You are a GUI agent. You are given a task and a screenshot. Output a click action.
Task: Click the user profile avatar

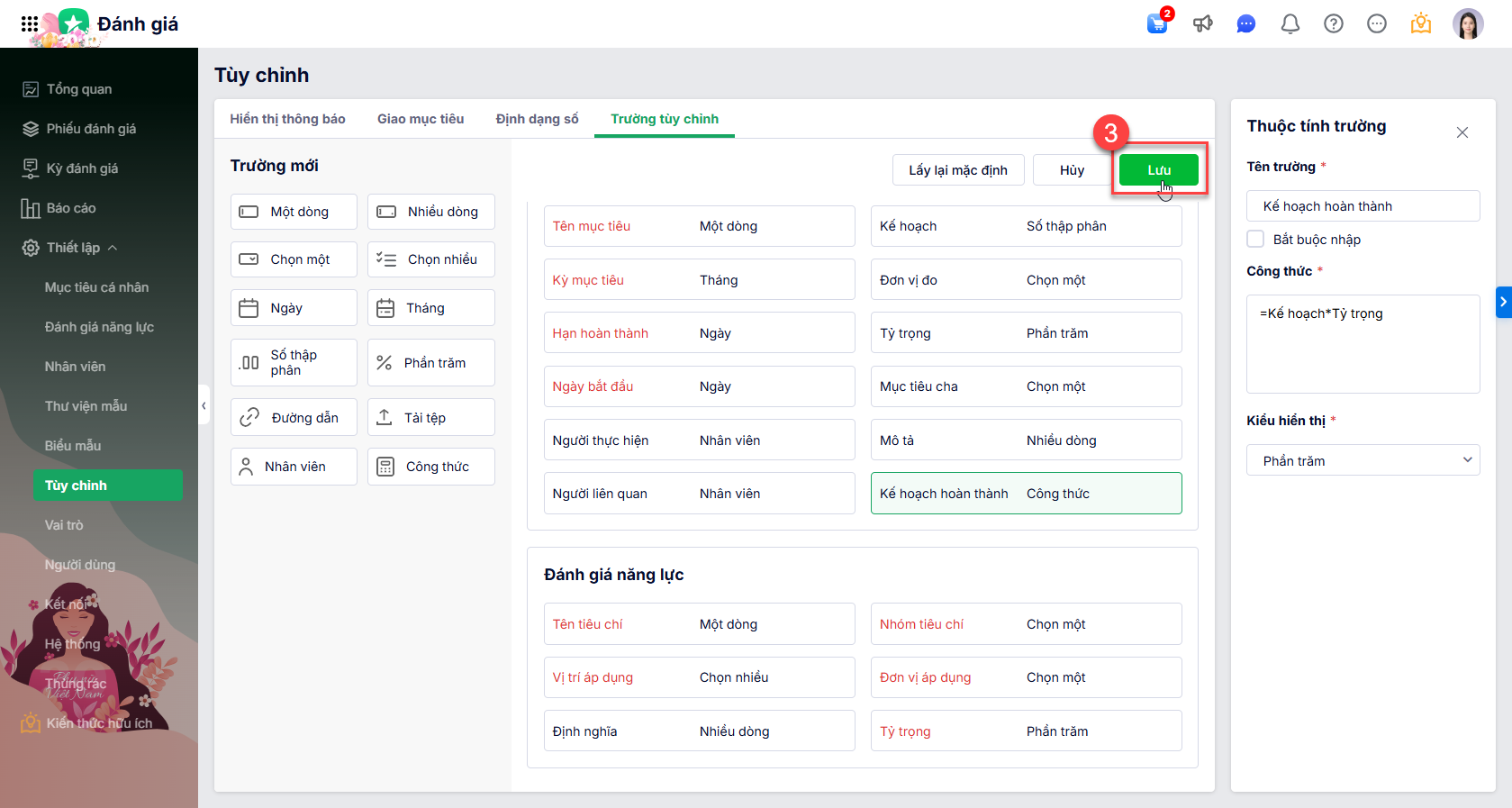coord(1467,23)
